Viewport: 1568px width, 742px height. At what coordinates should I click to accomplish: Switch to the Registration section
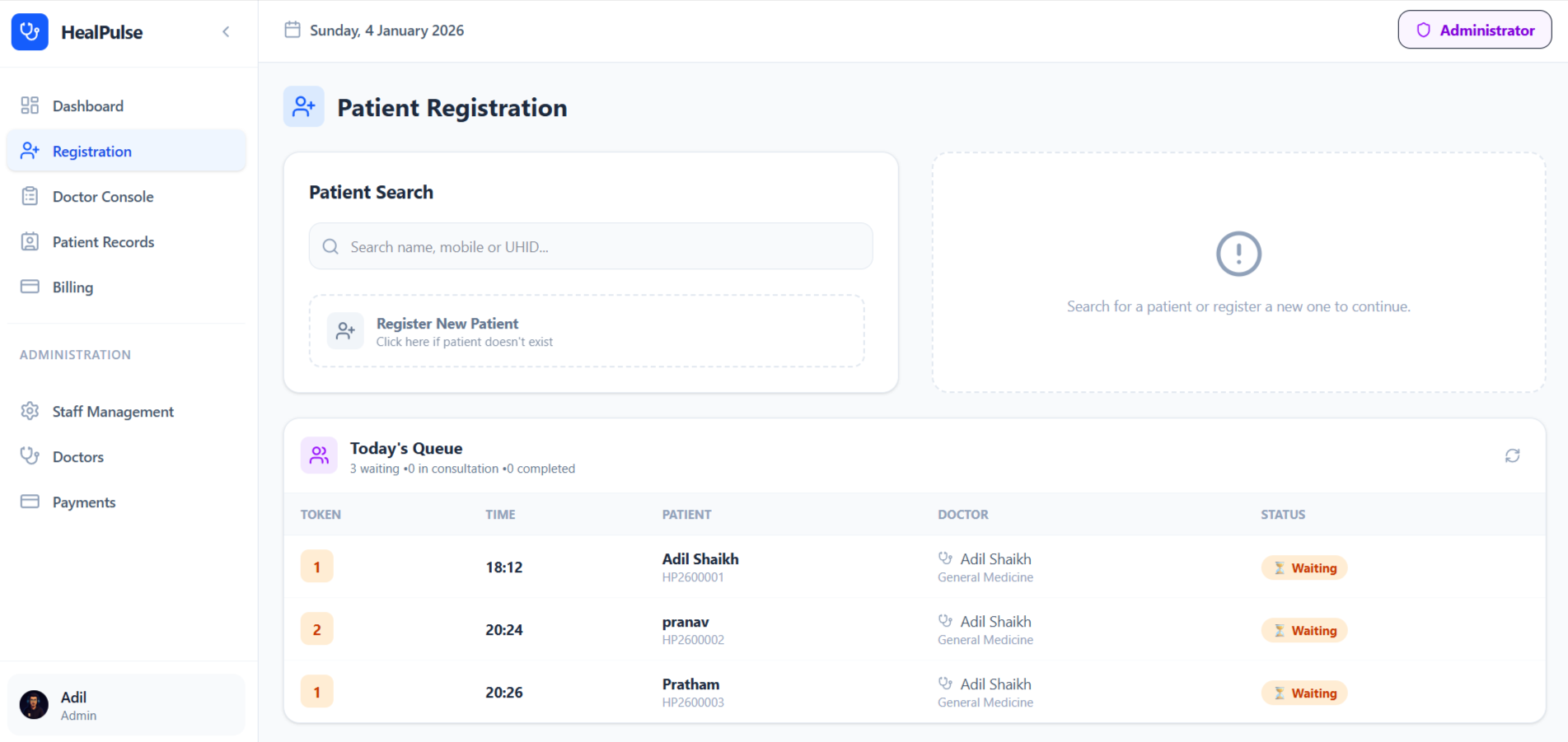(91, 151)
